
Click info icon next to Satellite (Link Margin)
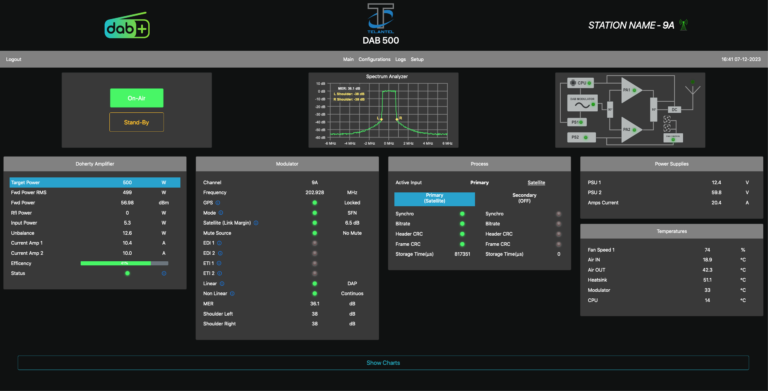[256, 223]
